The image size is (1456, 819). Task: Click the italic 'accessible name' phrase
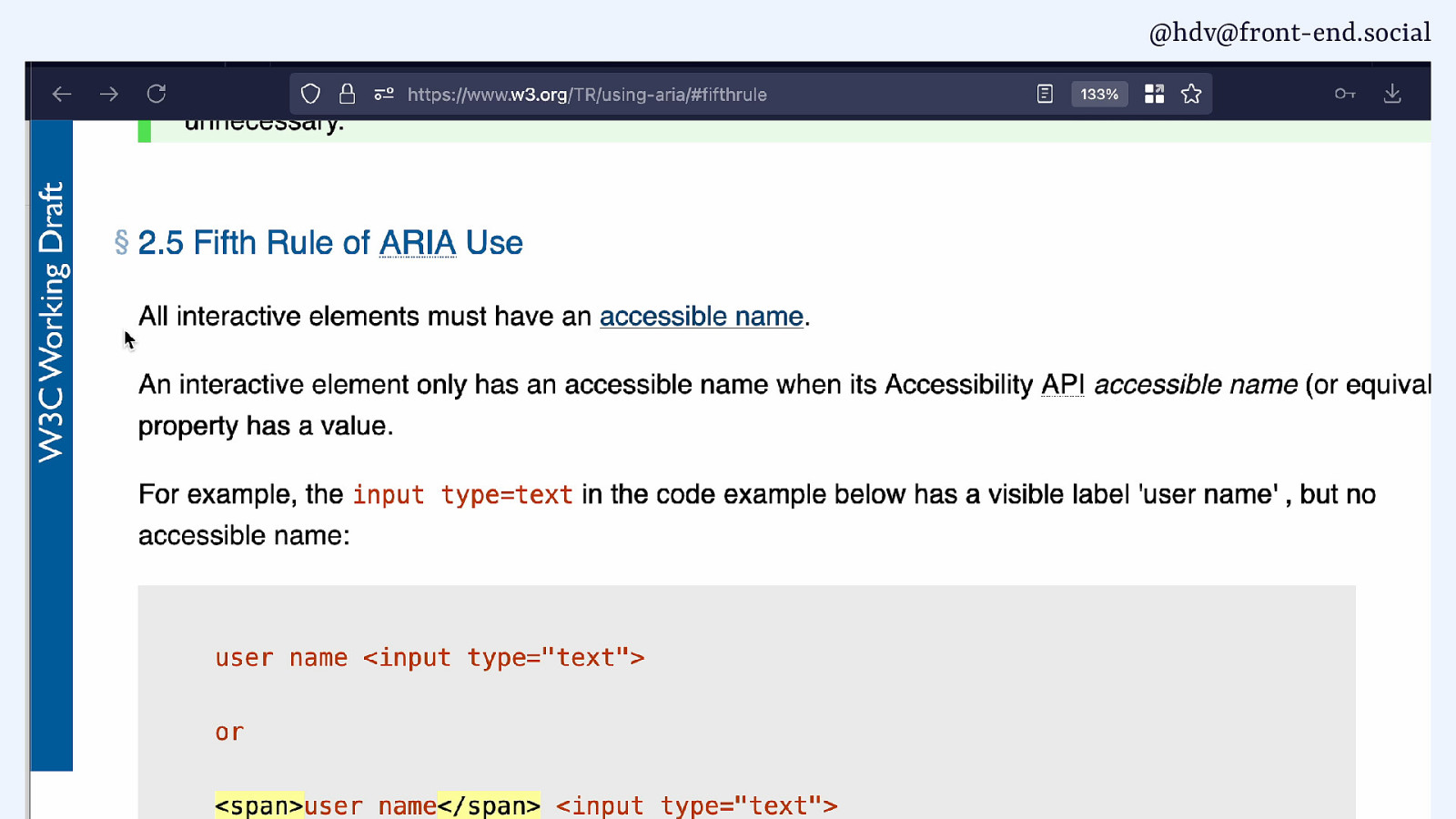(1196, 385)
